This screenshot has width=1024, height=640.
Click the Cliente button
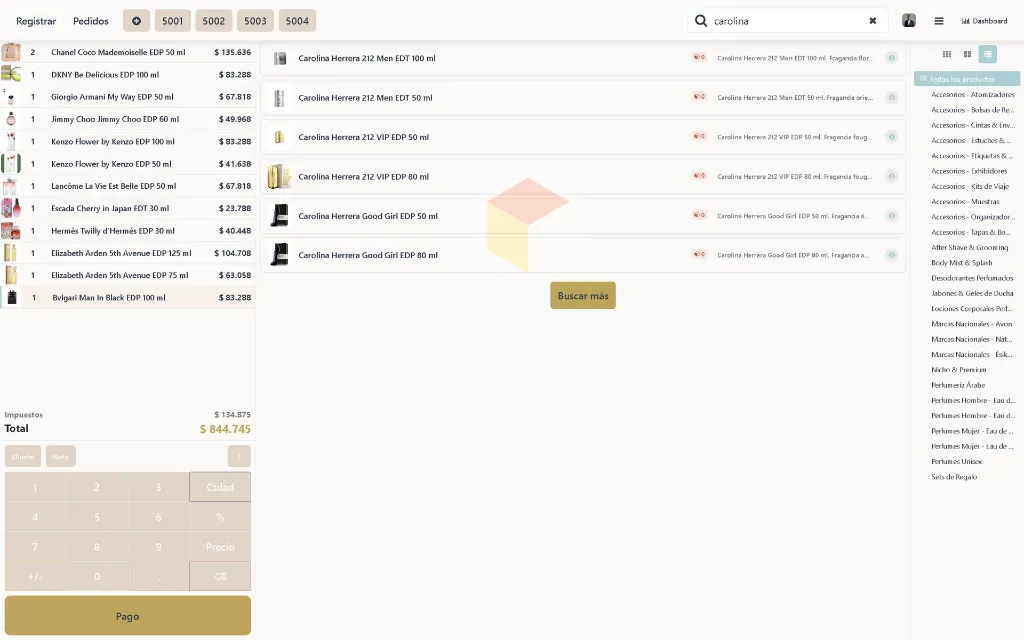tap(23, 456)
